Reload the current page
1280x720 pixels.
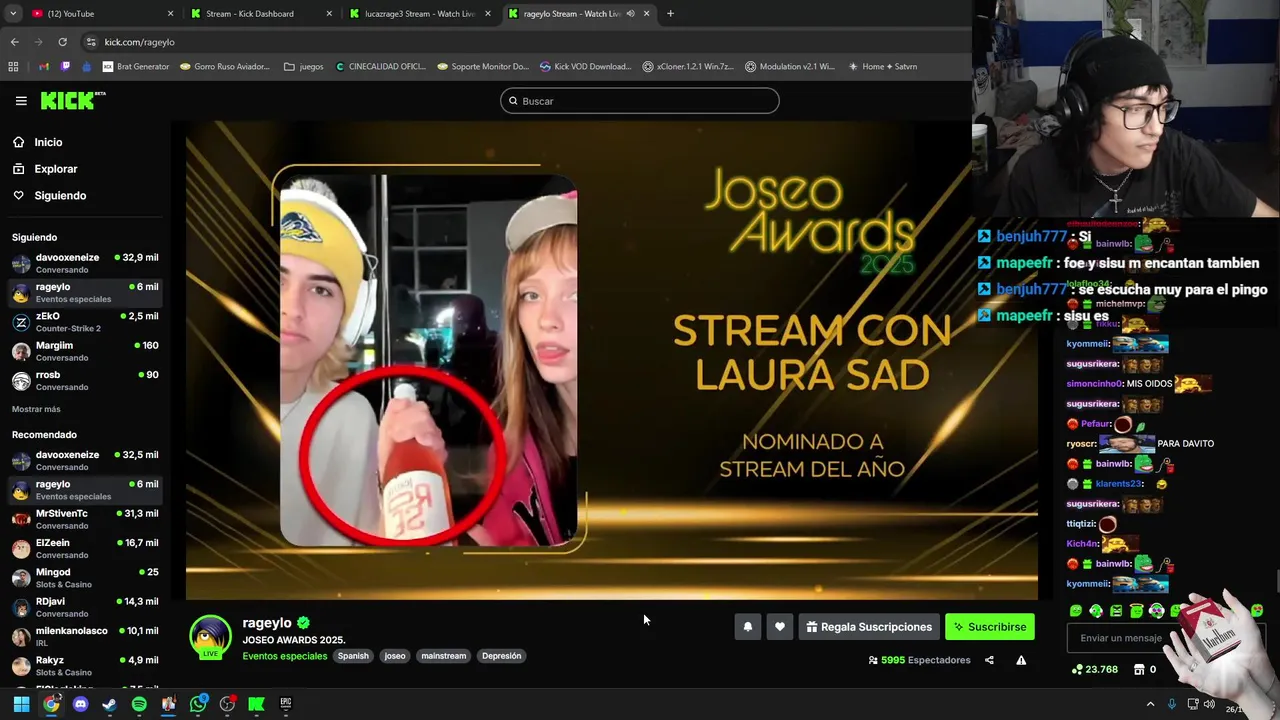click(62, 42)
